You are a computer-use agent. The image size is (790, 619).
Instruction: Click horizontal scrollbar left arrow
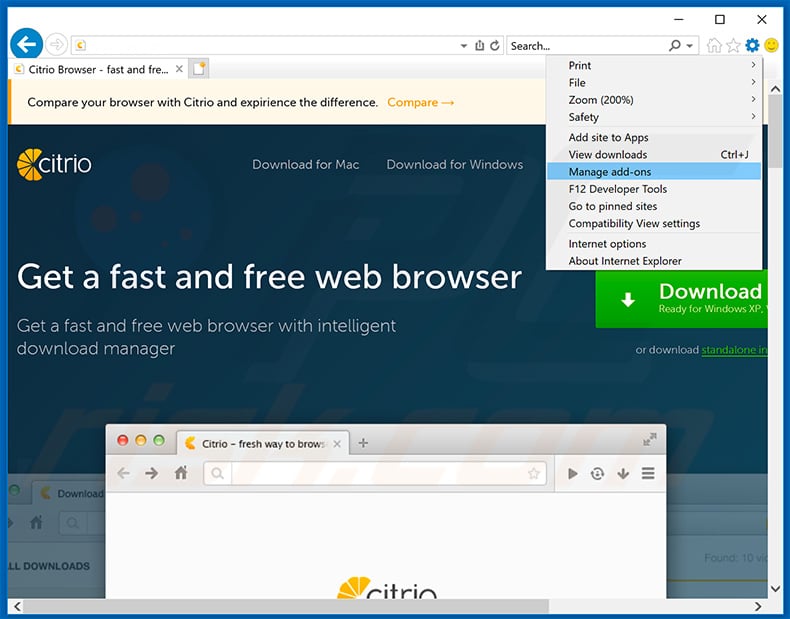(17, 606)
